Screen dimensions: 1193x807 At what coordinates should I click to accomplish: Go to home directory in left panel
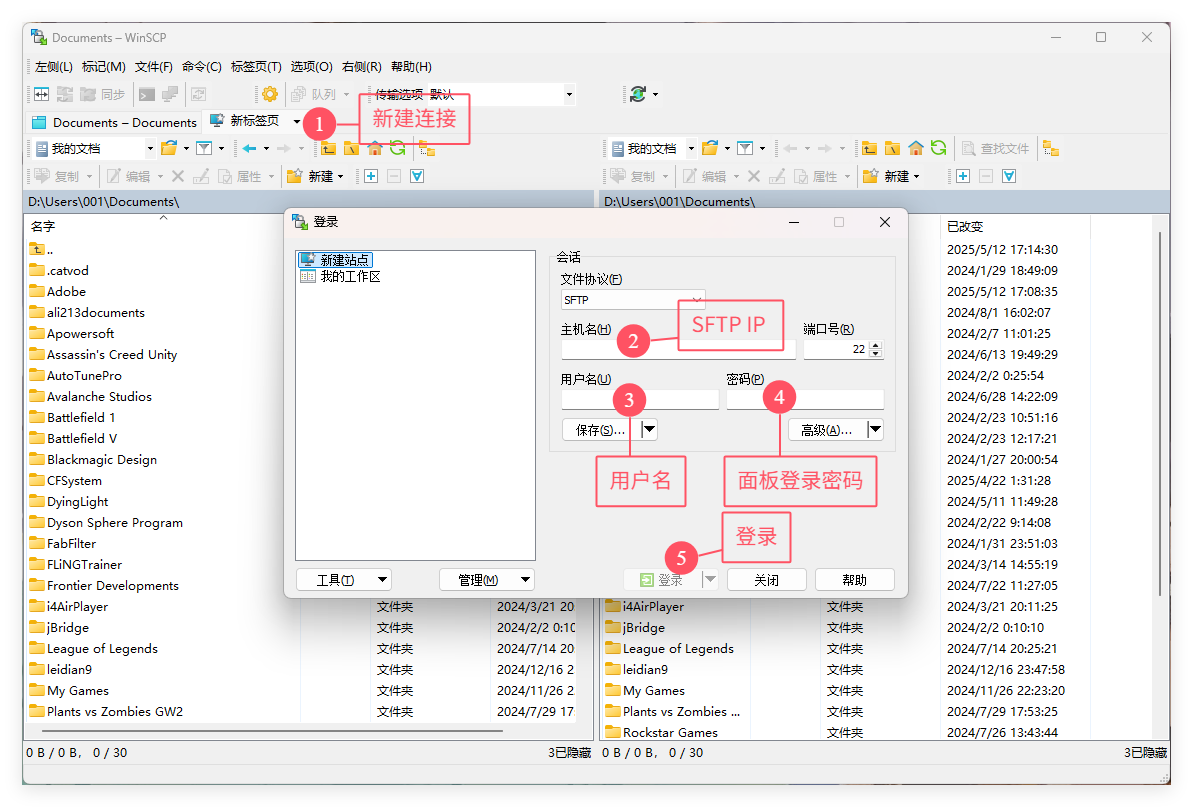pyautogui.click(x=374, y=148)
